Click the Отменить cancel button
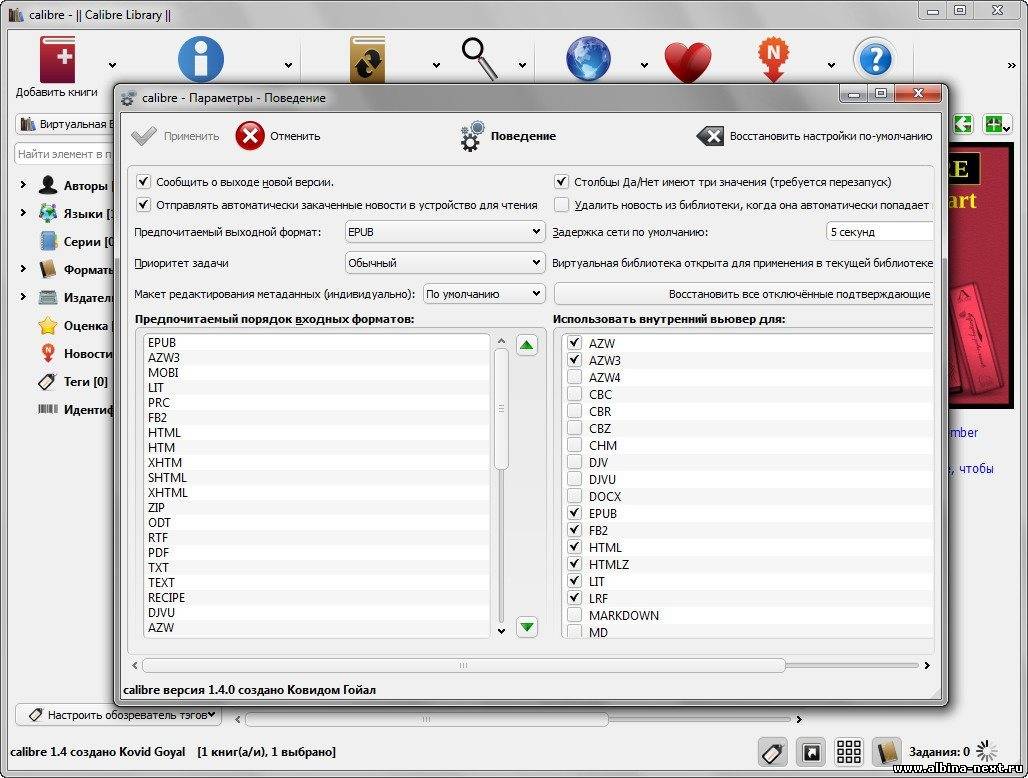This screenshot has height=778, width=1028. click(279, 136)
